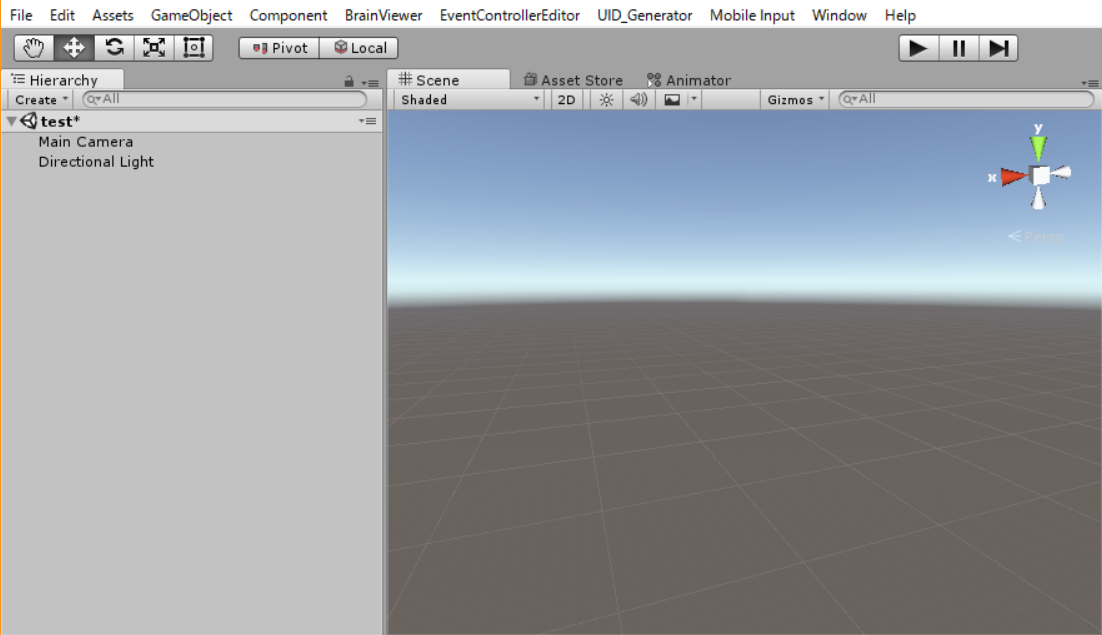Image resolution: width=1102 pixels, height=635 pixels.
Task: Click the red X axis cone
Action: point(1013,176)
